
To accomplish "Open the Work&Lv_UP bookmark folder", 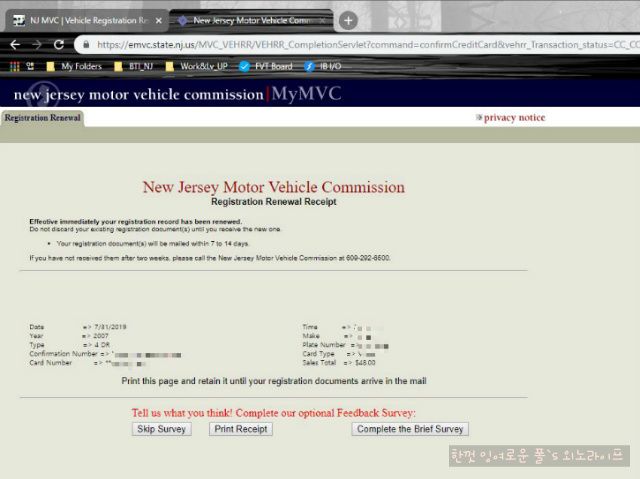I will [x=197, y=66].
